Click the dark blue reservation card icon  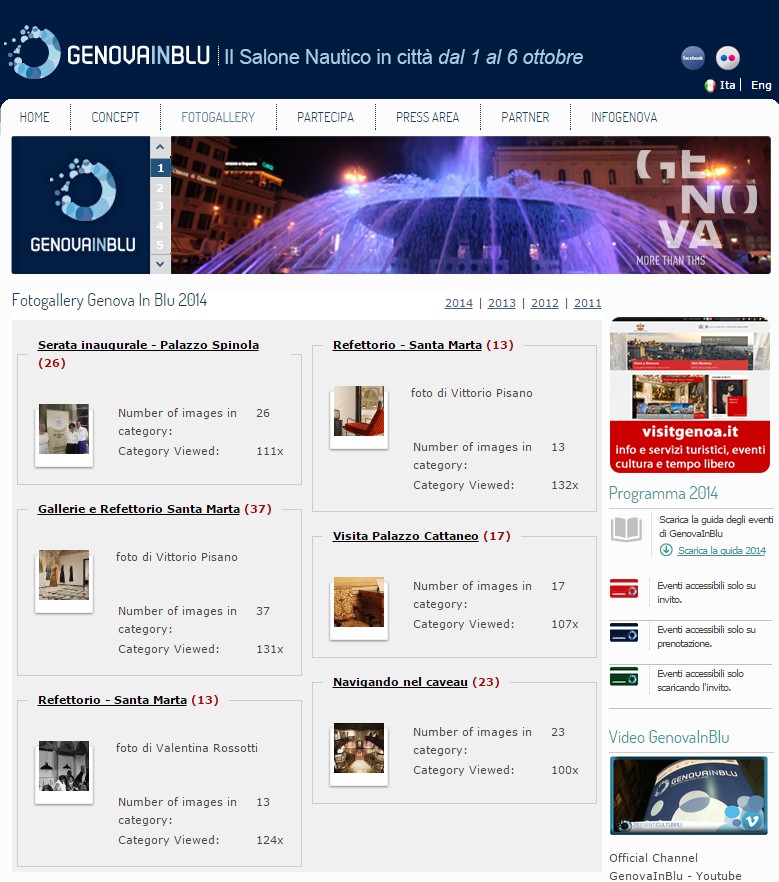coord(624,632)
